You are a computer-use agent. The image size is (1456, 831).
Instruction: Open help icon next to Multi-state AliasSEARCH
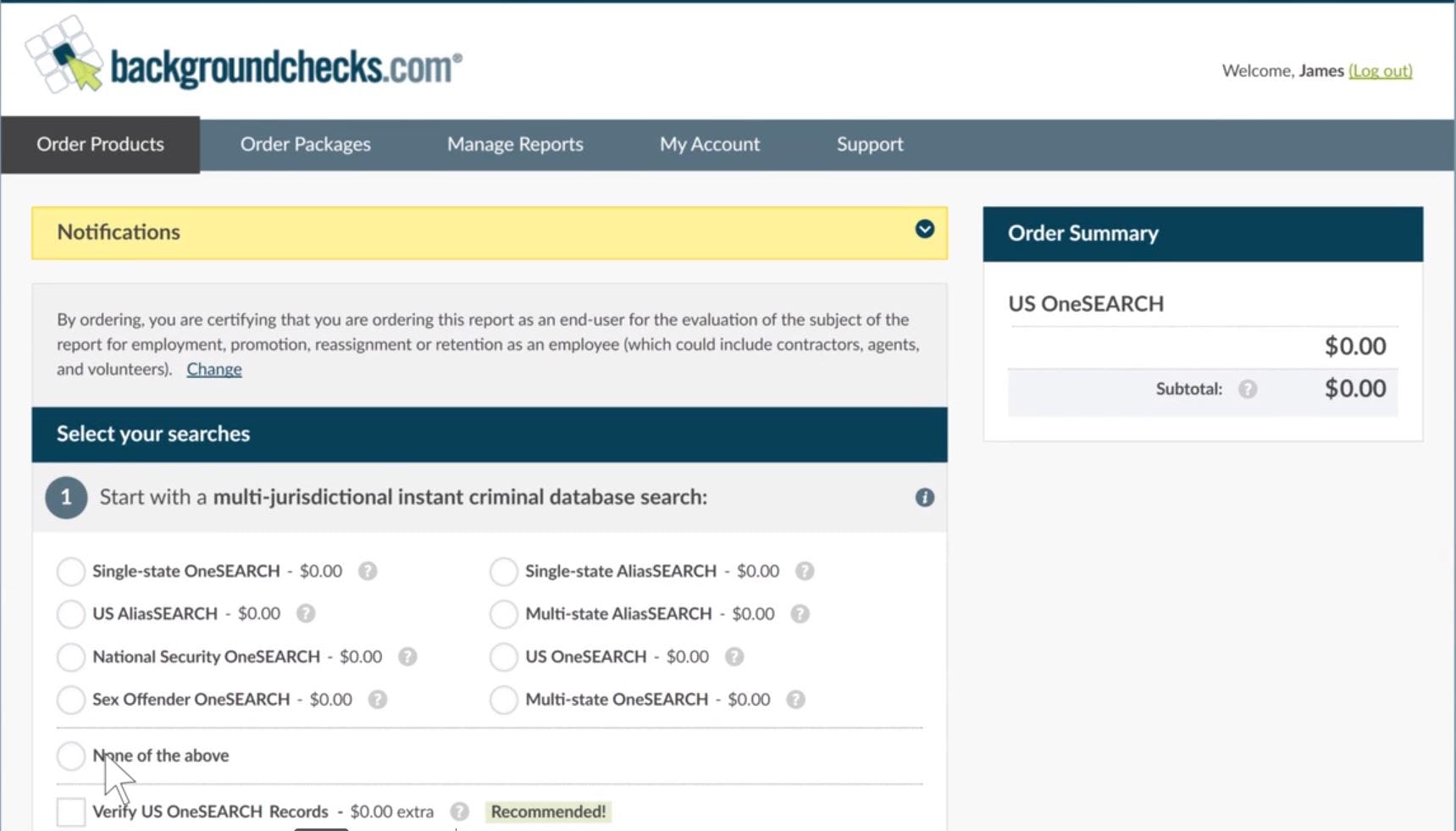(800, 613)
